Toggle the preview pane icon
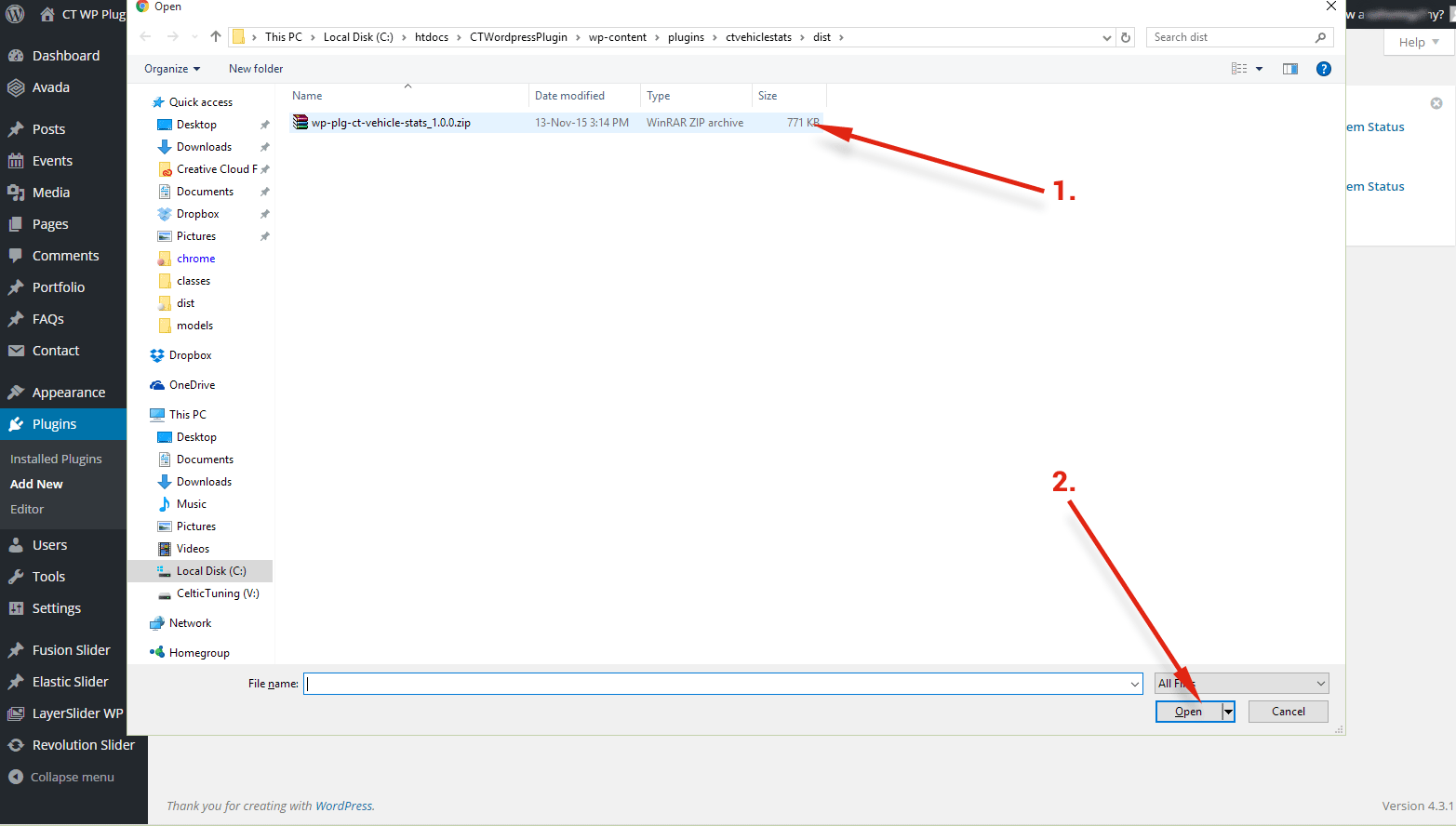 (x=1289, y=69)
